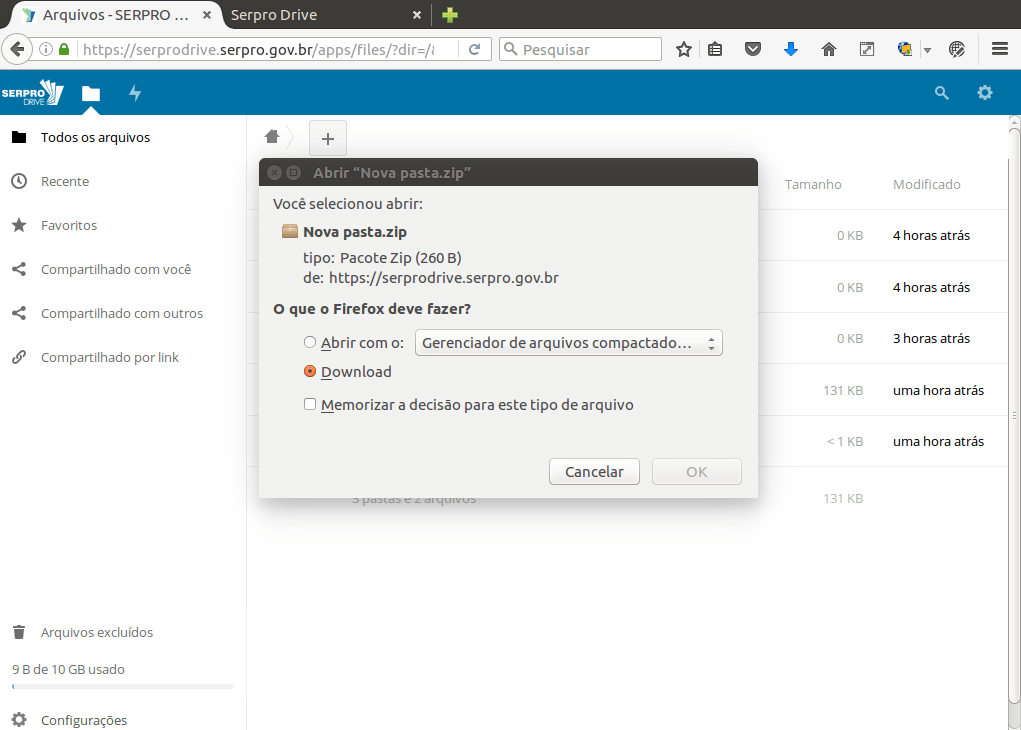1021x730 pixels.
Task: Bookmark this page with the star icon
Action: coord(684,49)
